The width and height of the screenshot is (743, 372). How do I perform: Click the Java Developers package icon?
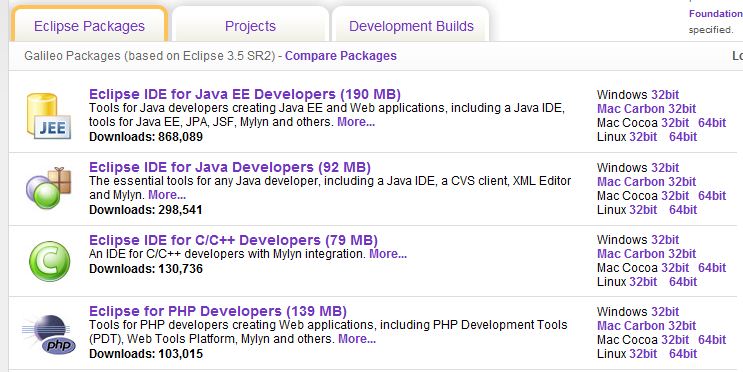coord(48,188)
